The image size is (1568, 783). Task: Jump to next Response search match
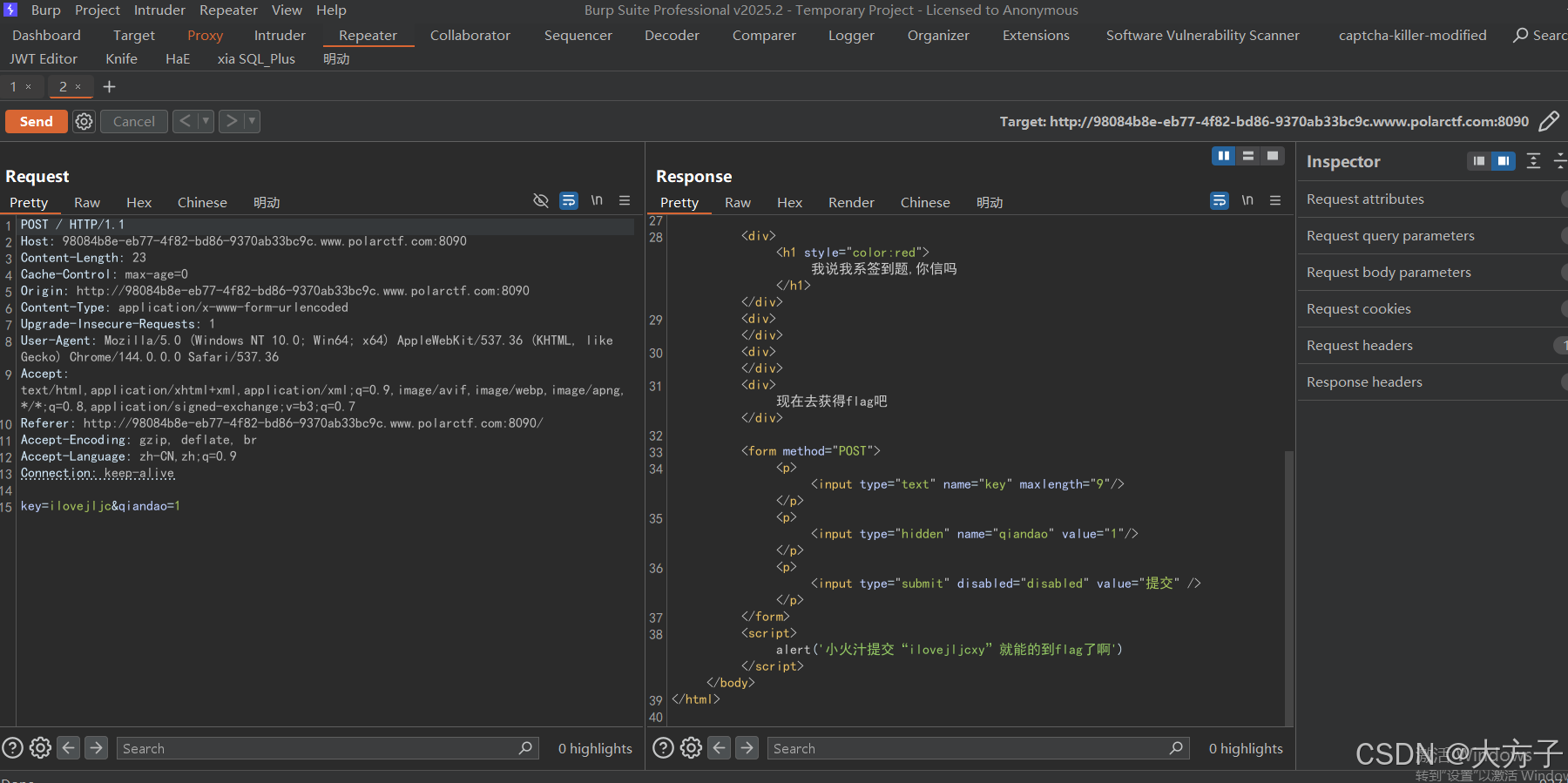[x=747, y=747]
